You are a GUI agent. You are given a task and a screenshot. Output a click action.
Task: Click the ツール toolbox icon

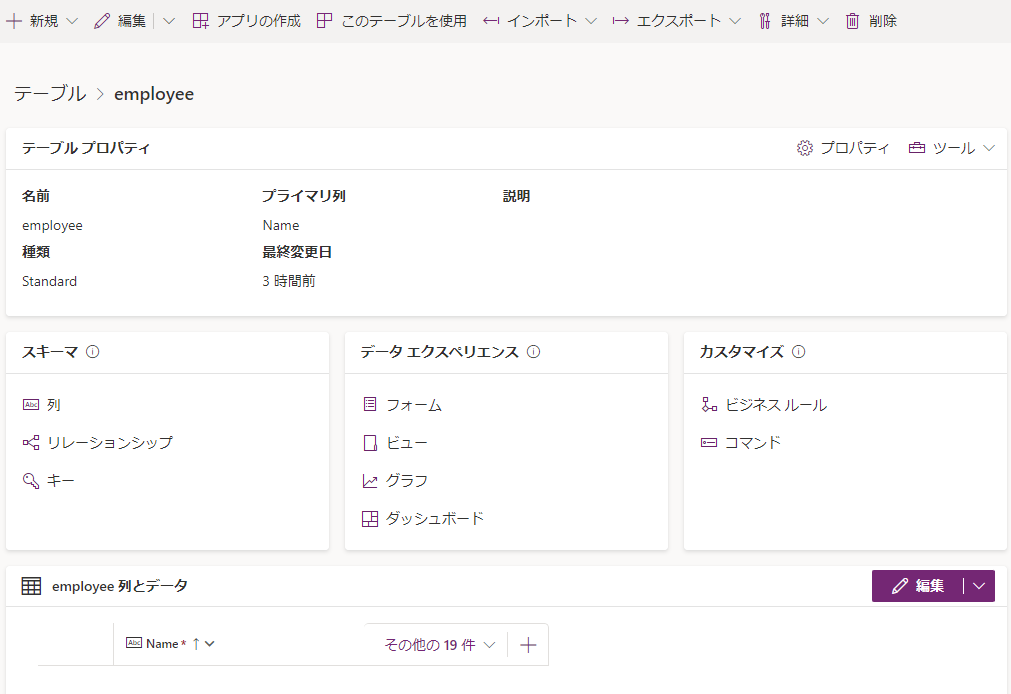pyautogui.click(x=917, y=148)
